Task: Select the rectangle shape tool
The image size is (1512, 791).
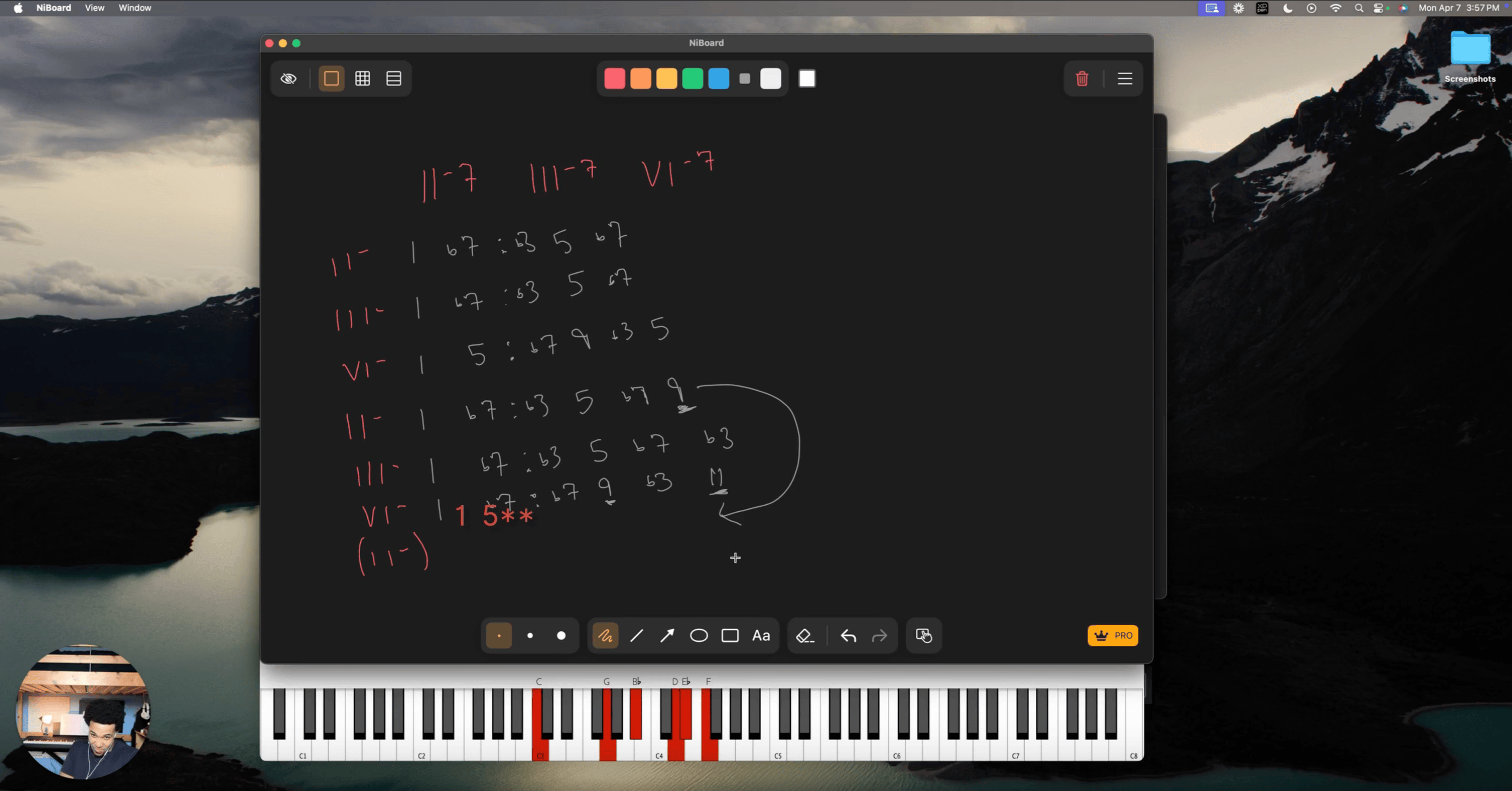Action: point(730,635)
